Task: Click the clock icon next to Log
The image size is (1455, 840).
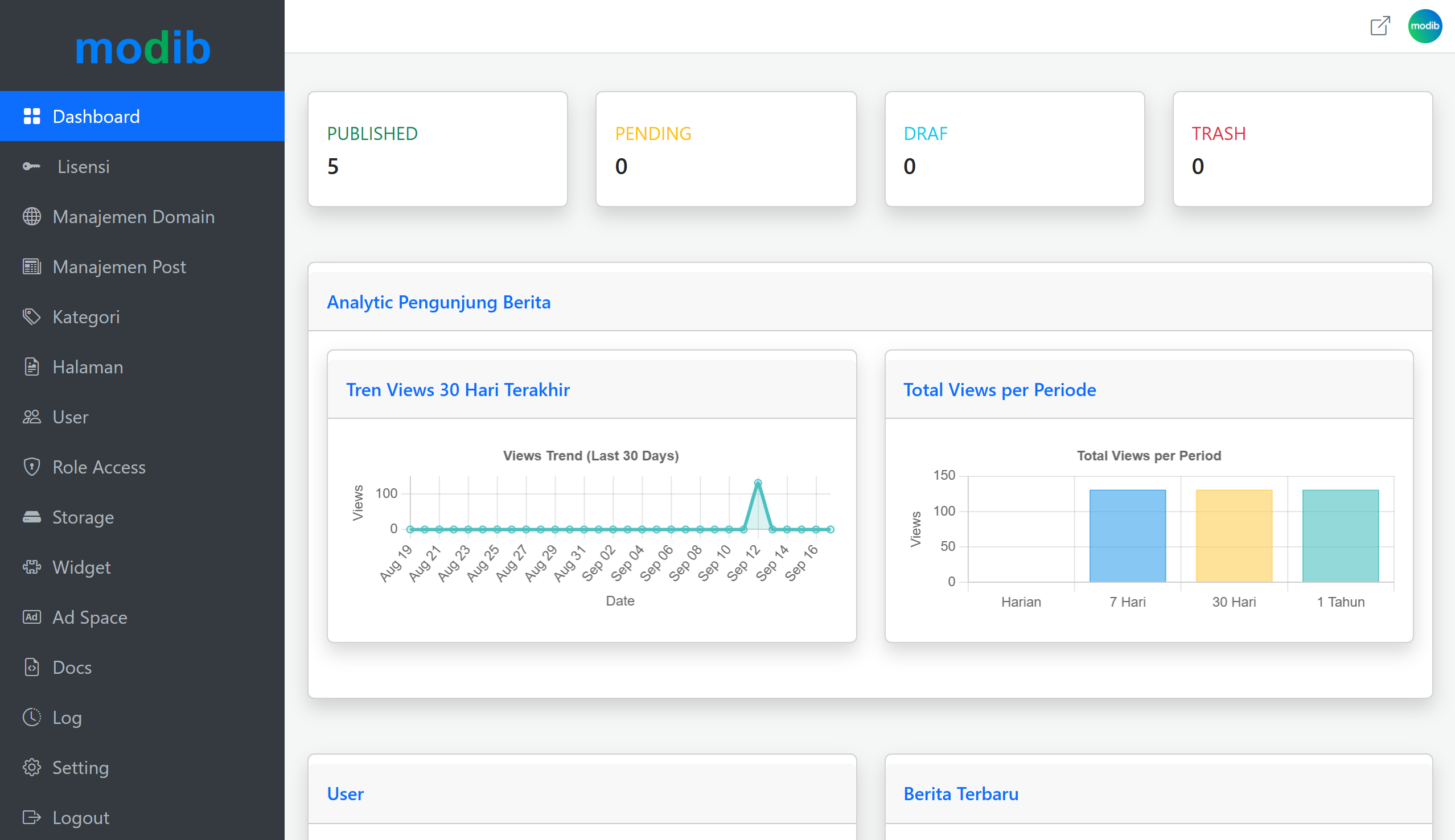Action: click(x=32, y=717)
